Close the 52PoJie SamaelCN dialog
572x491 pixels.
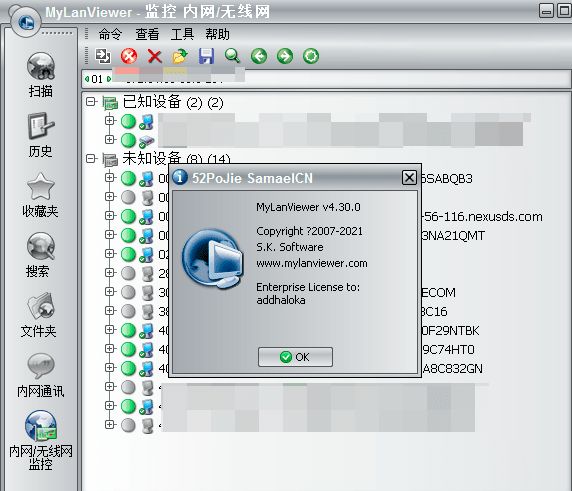[409, 178]
